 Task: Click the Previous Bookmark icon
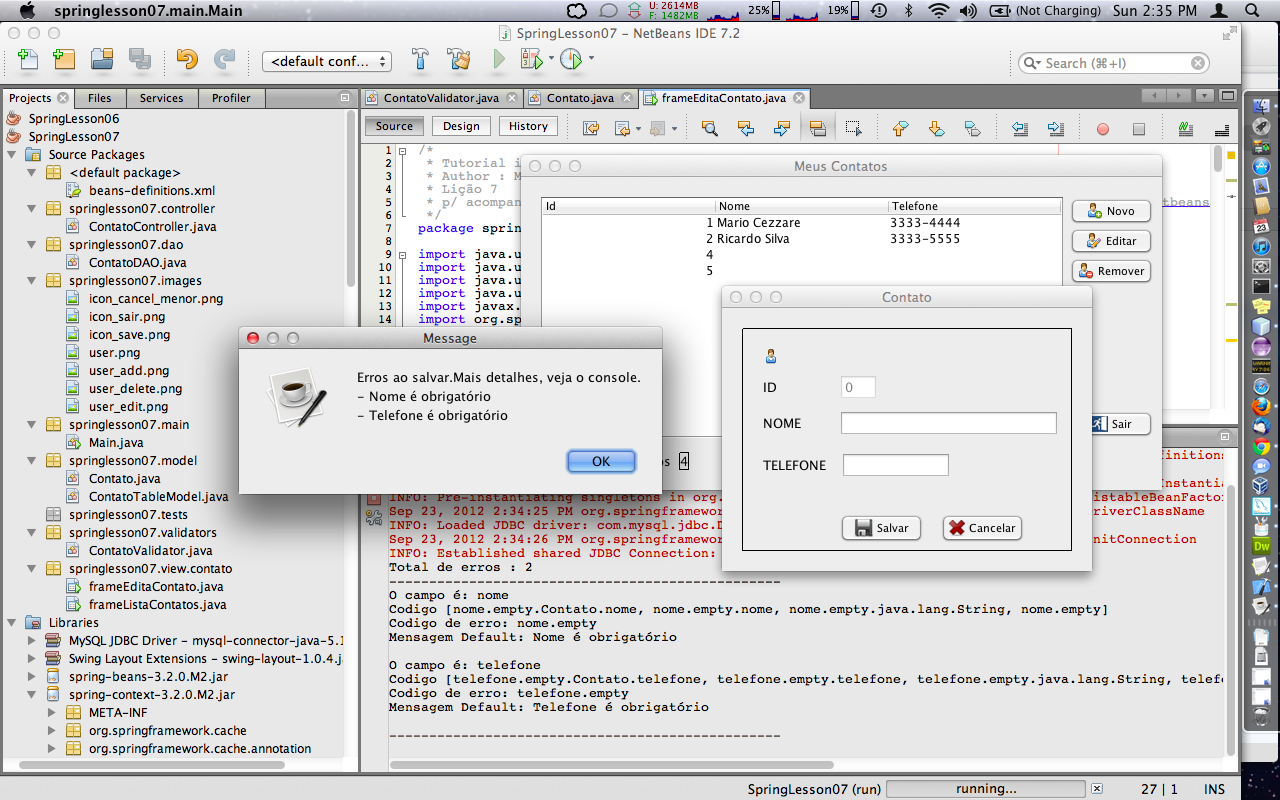(900, 128)
